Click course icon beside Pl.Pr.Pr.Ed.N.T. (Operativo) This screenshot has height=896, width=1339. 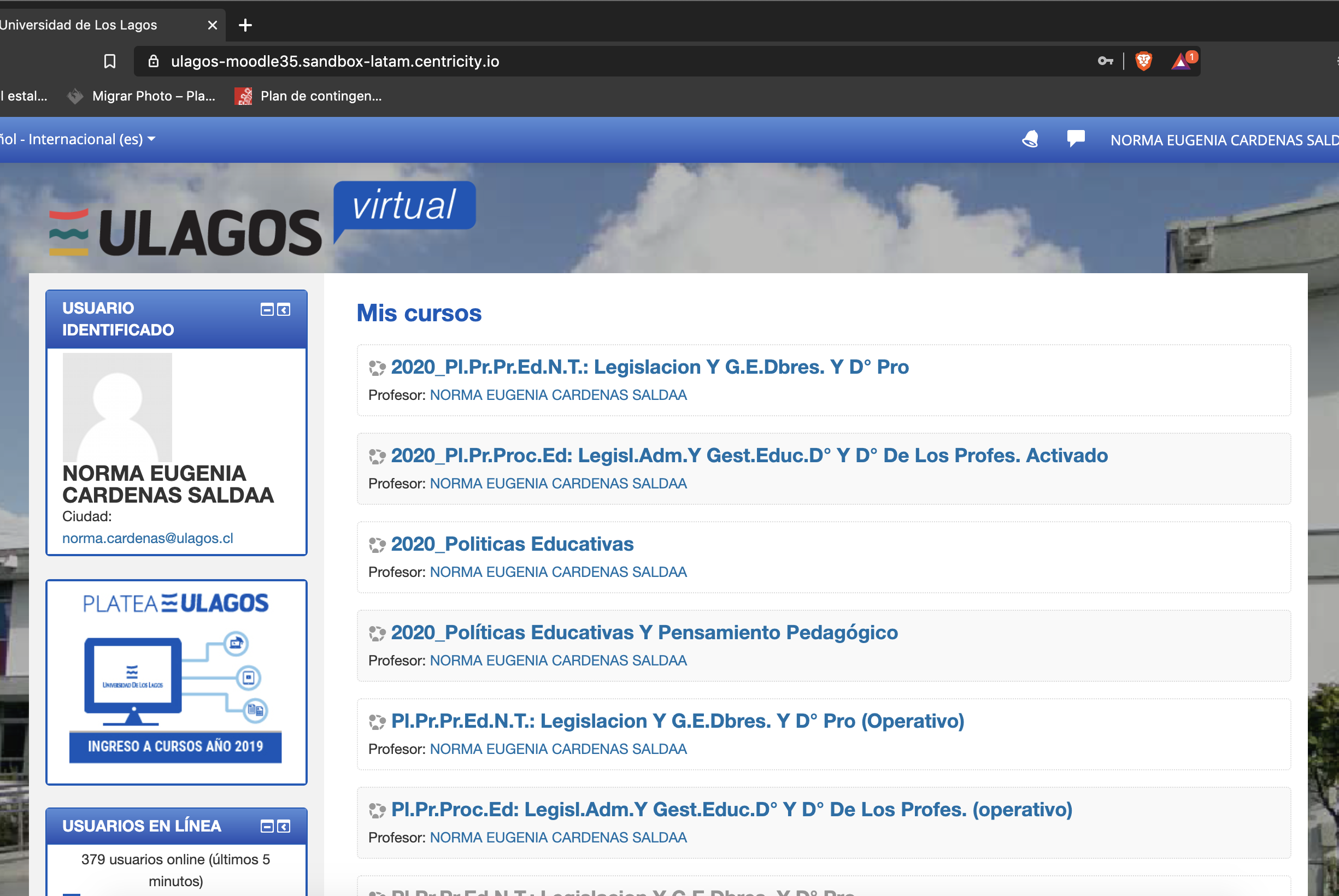tap(377, 722)
